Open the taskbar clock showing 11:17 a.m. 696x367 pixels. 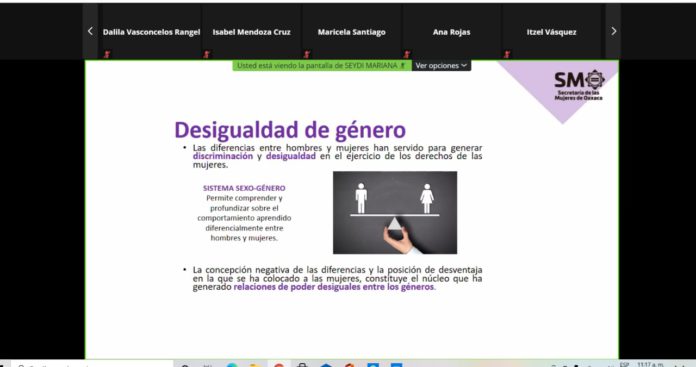tap(650, 364)
